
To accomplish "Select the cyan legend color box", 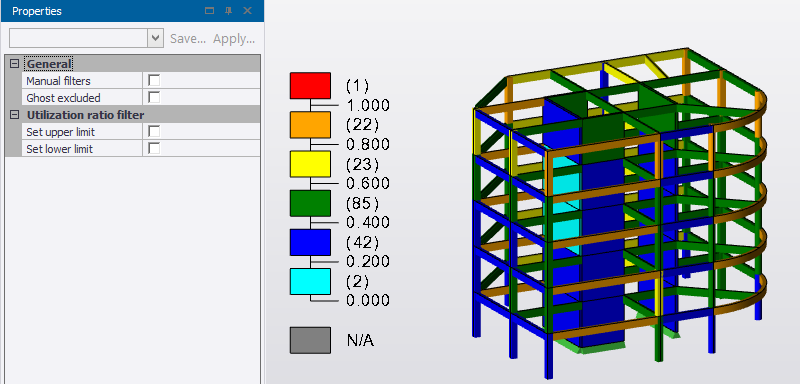I will click(310, 281).
